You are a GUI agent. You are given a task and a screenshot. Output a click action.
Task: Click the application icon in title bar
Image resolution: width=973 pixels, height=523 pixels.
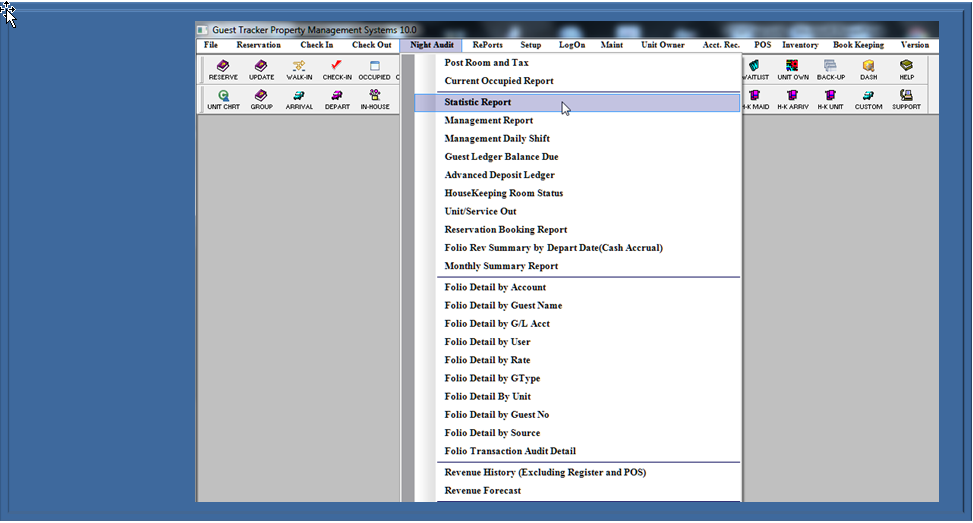(202, 30)
